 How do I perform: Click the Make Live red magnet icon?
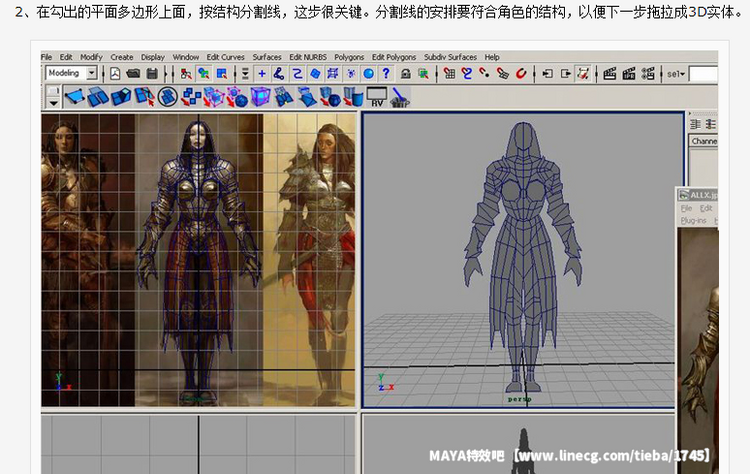click(521, 74)
